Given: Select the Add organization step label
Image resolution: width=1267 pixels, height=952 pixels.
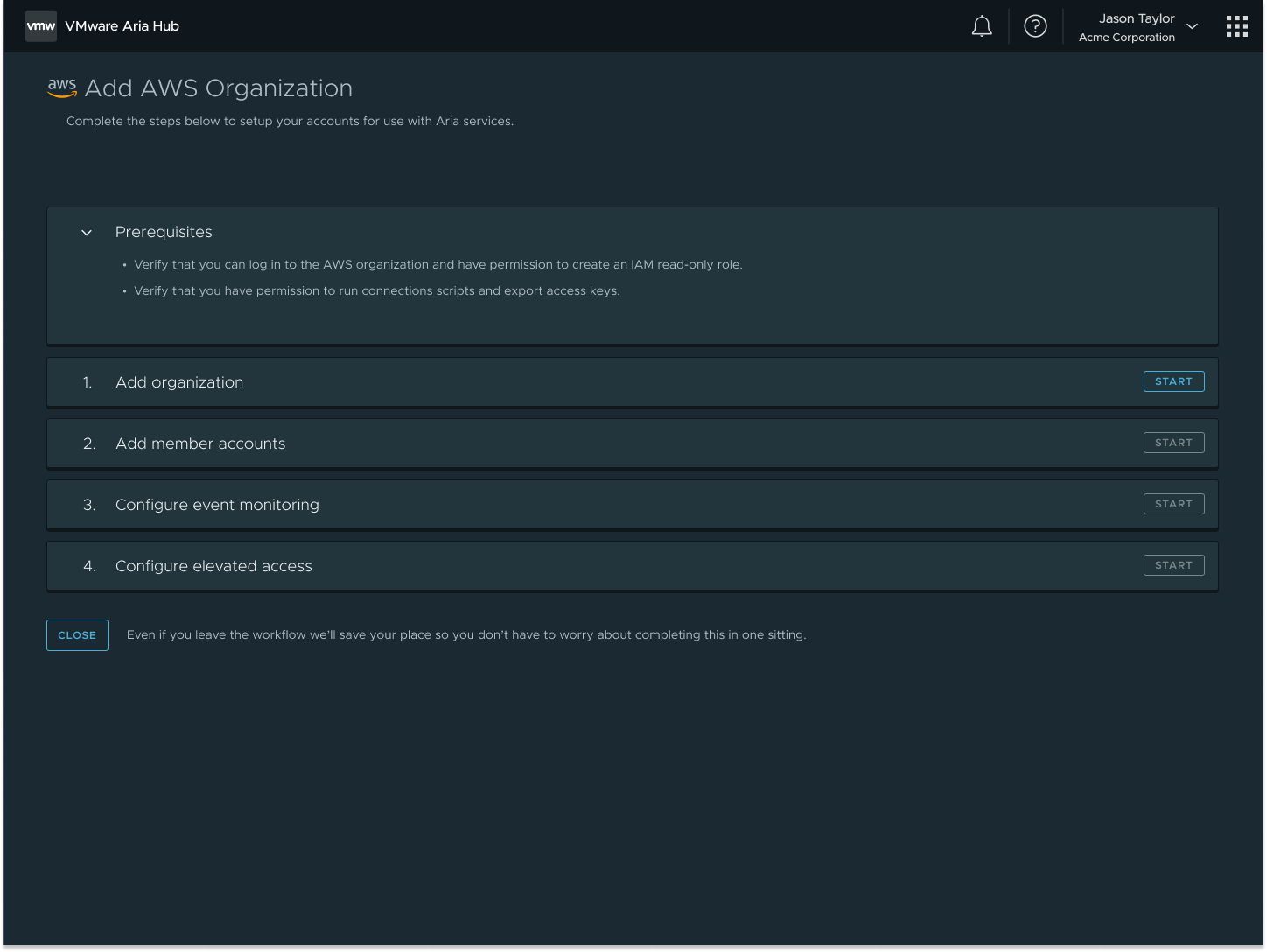Looking at the screenshot, I should tap(179, 382).
